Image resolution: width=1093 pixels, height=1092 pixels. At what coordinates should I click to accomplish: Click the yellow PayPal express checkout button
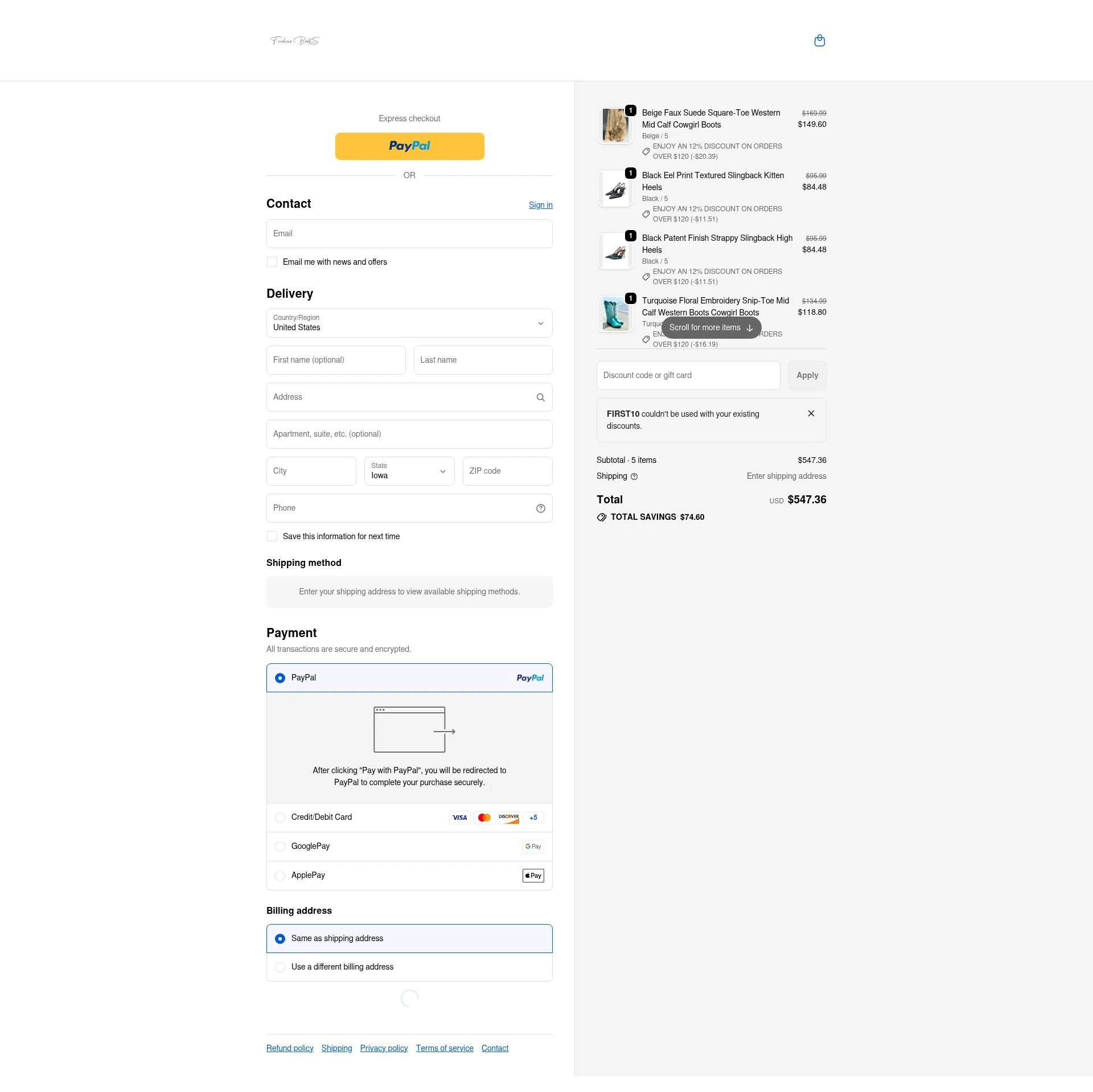(x=409, y=146)
